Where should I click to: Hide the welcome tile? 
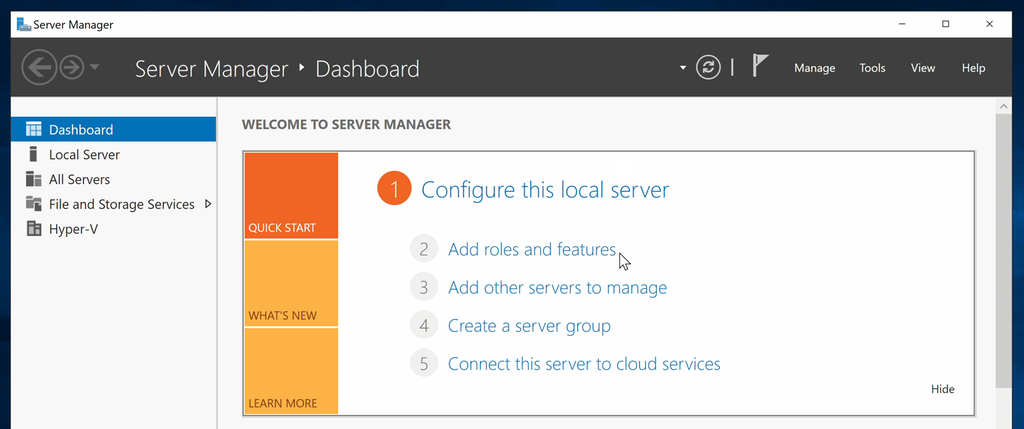pos(942,389)
